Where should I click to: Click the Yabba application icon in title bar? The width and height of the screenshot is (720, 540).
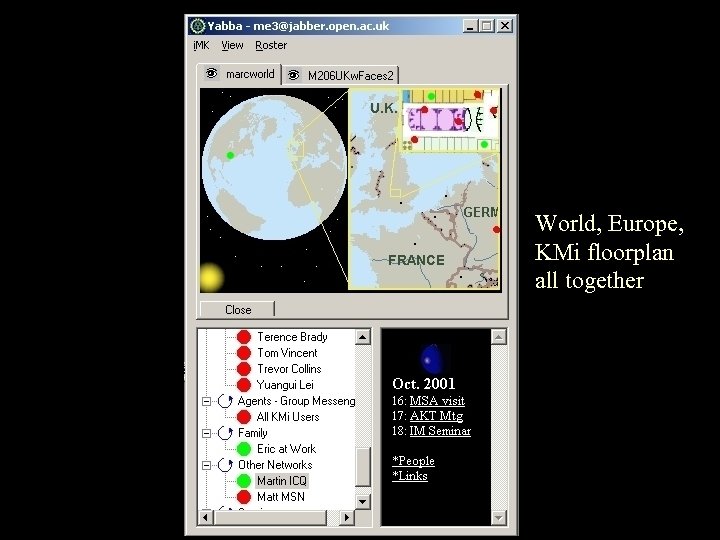(x=197, y=26)
